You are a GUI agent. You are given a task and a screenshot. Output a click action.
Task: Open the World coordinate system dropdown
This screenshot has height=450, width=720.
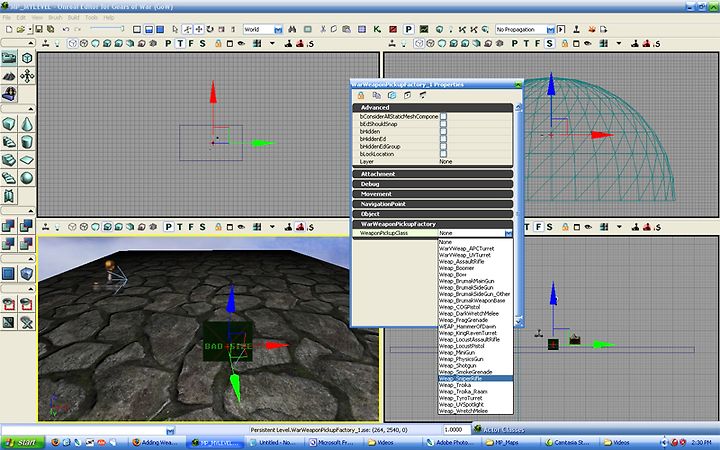(x=278, y=29)
